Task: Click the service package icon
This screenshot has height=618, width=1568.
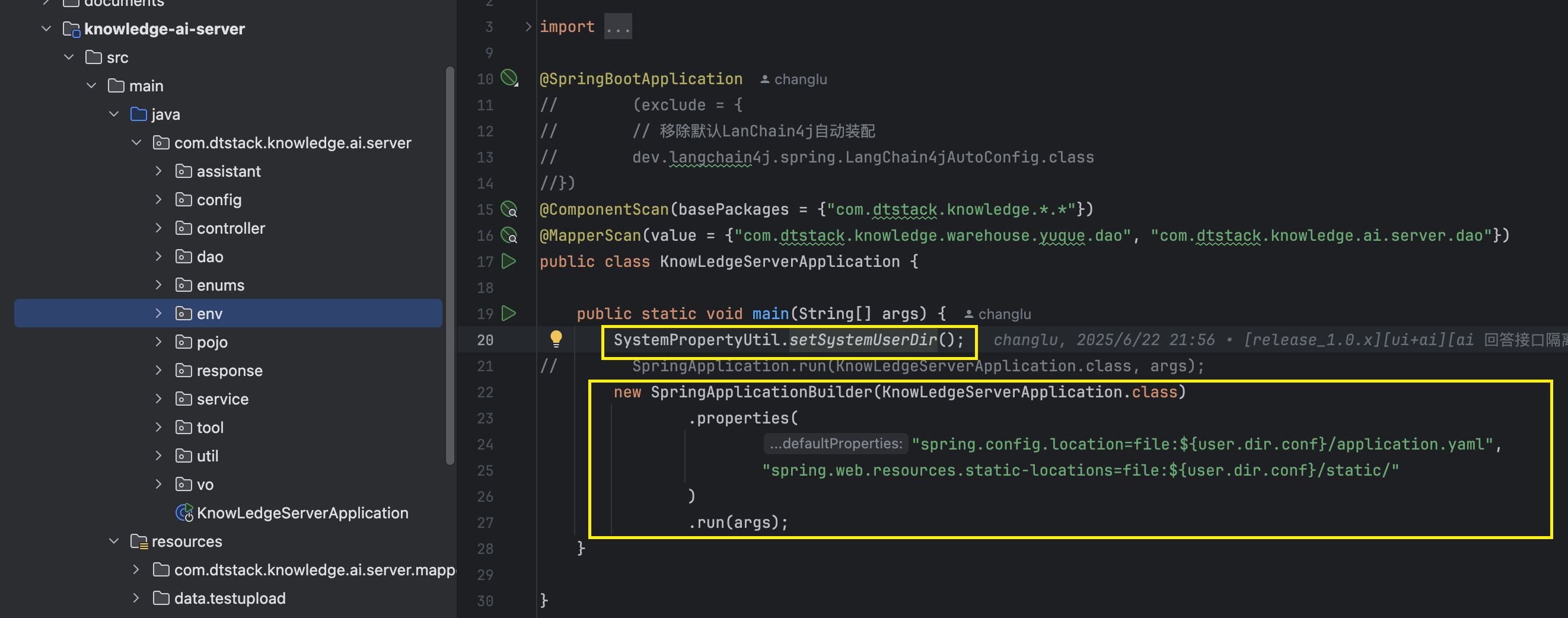Action: 183,399
